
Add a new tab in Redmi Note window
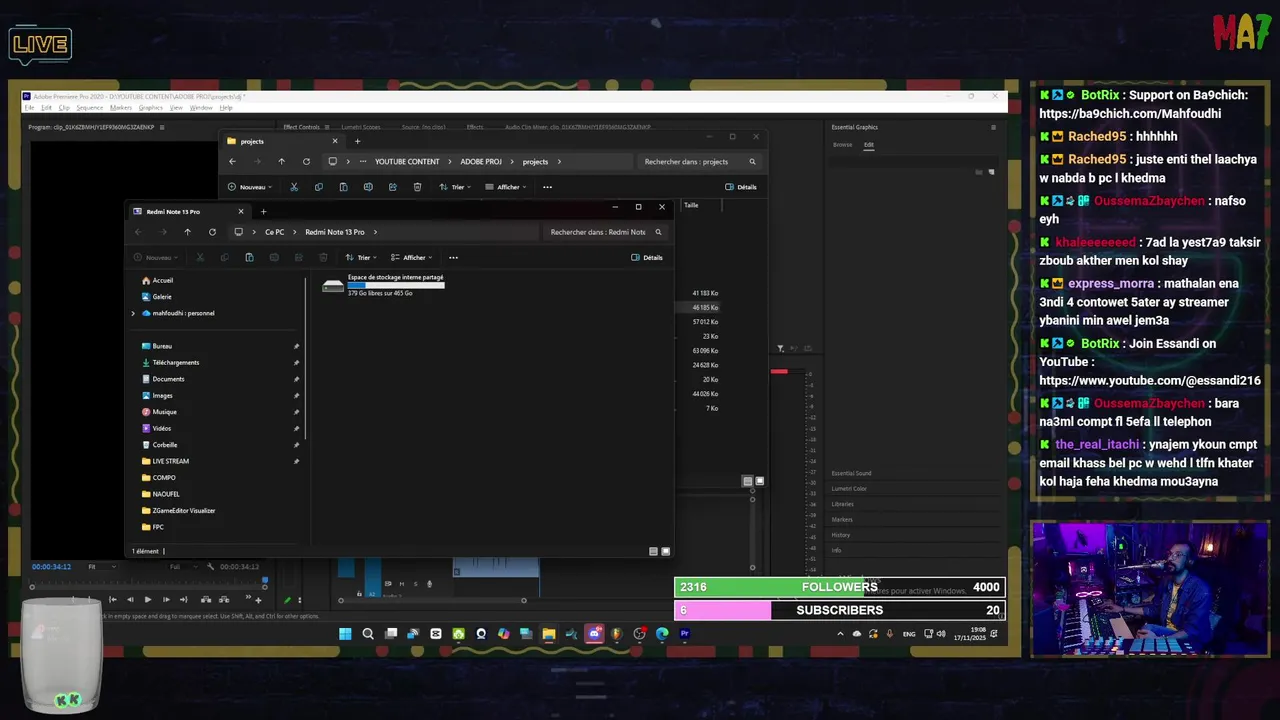pos(264,211)
